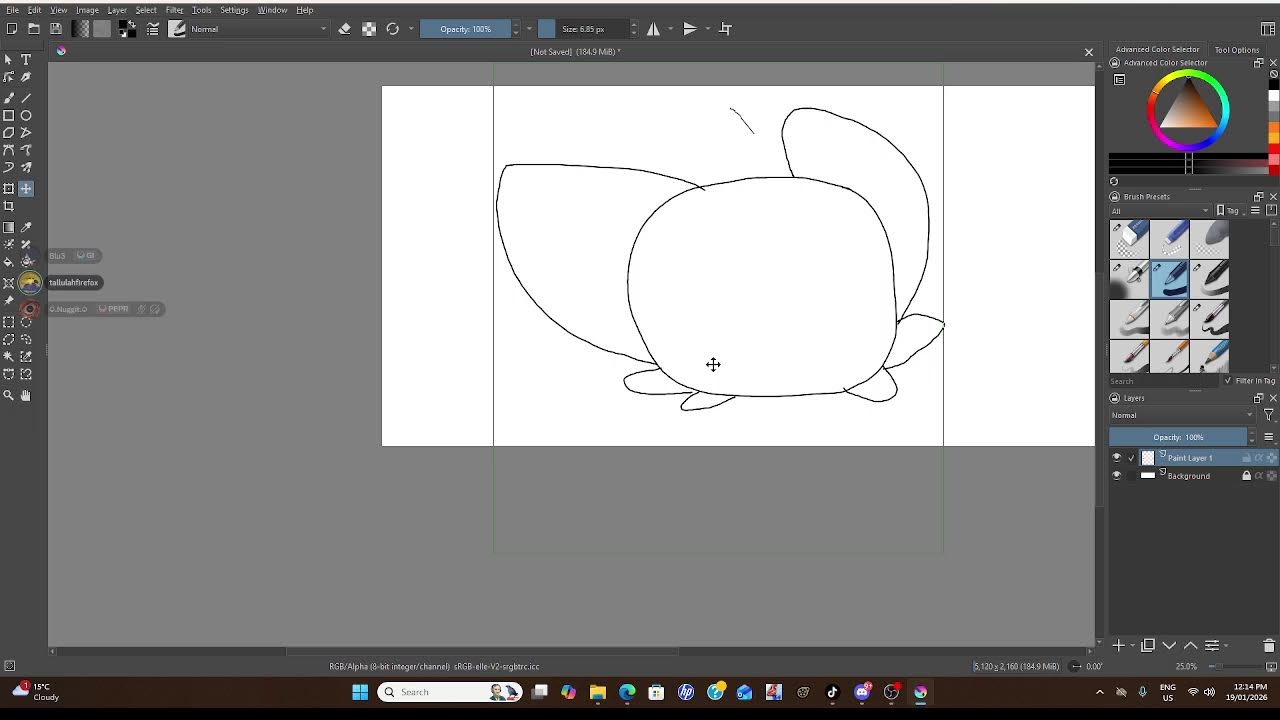1280x720 pixels.
Task: Adjust the Layers Opacity slider
Action: [1179, 437]
